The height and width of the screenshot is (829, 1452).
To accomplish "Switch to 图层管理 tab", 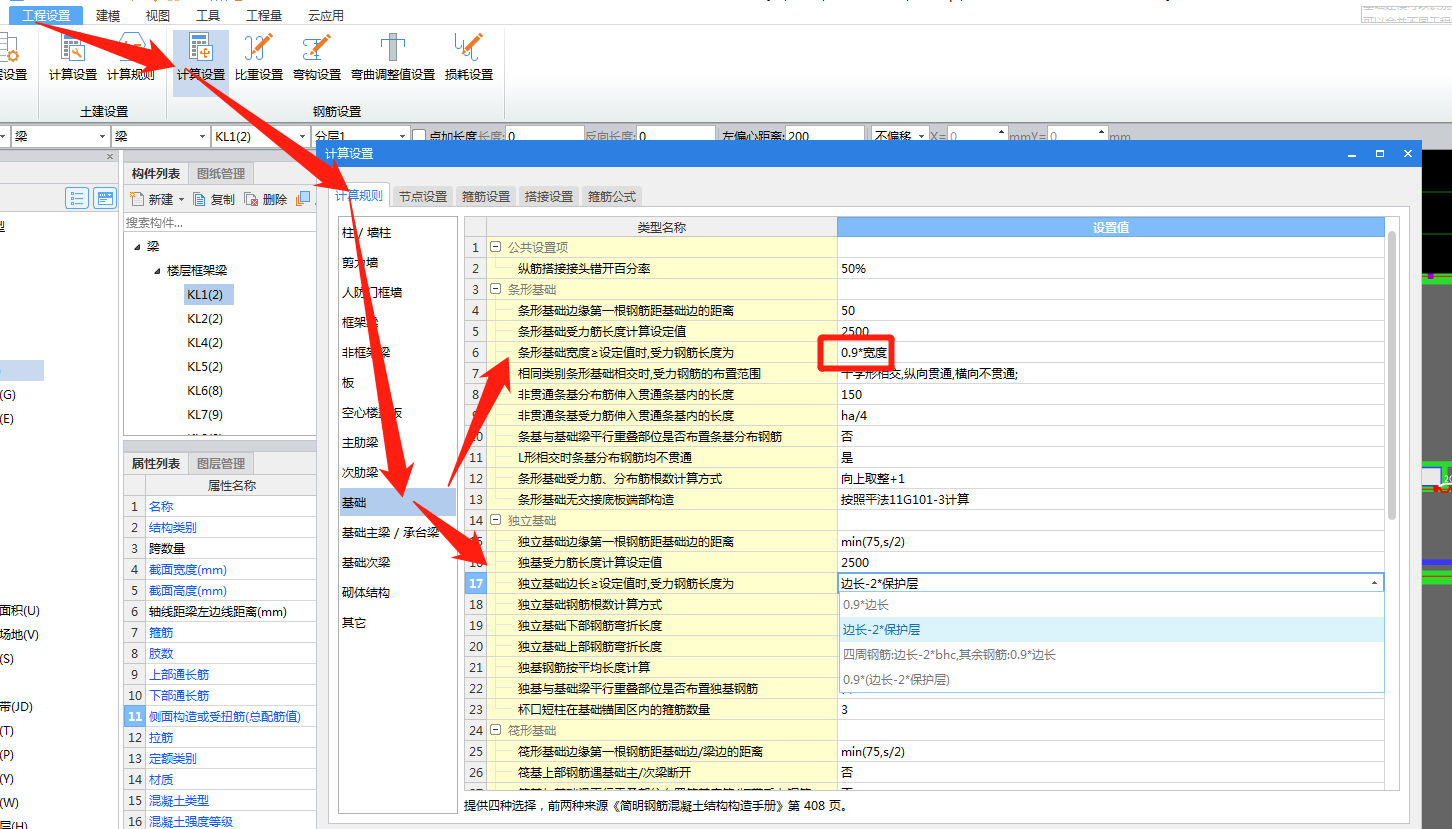I will [220, 464].
